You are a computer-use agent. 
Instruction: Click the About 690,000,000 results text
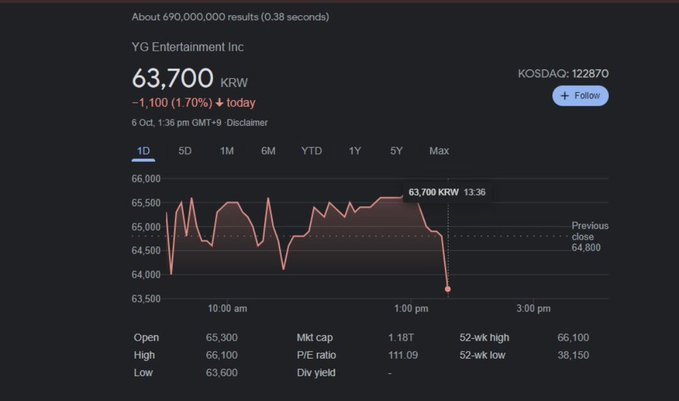tap(230, 17)
